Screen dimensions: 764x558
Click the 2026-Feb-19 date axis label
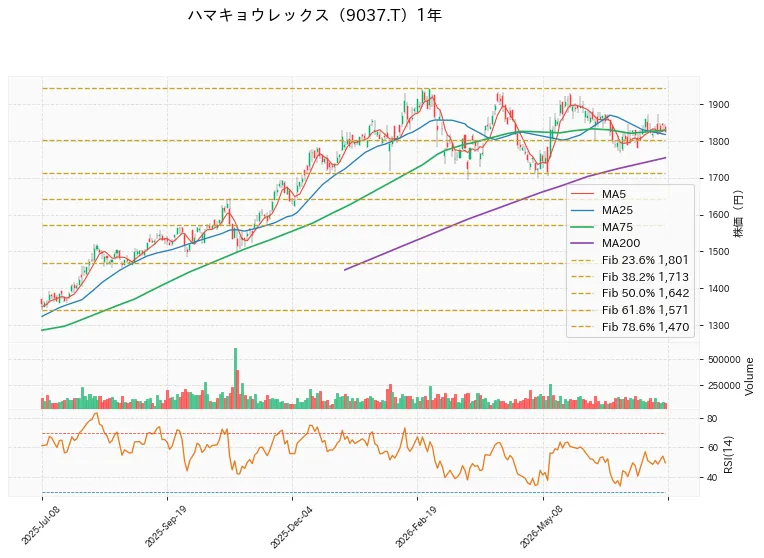(x=415, y=526)
